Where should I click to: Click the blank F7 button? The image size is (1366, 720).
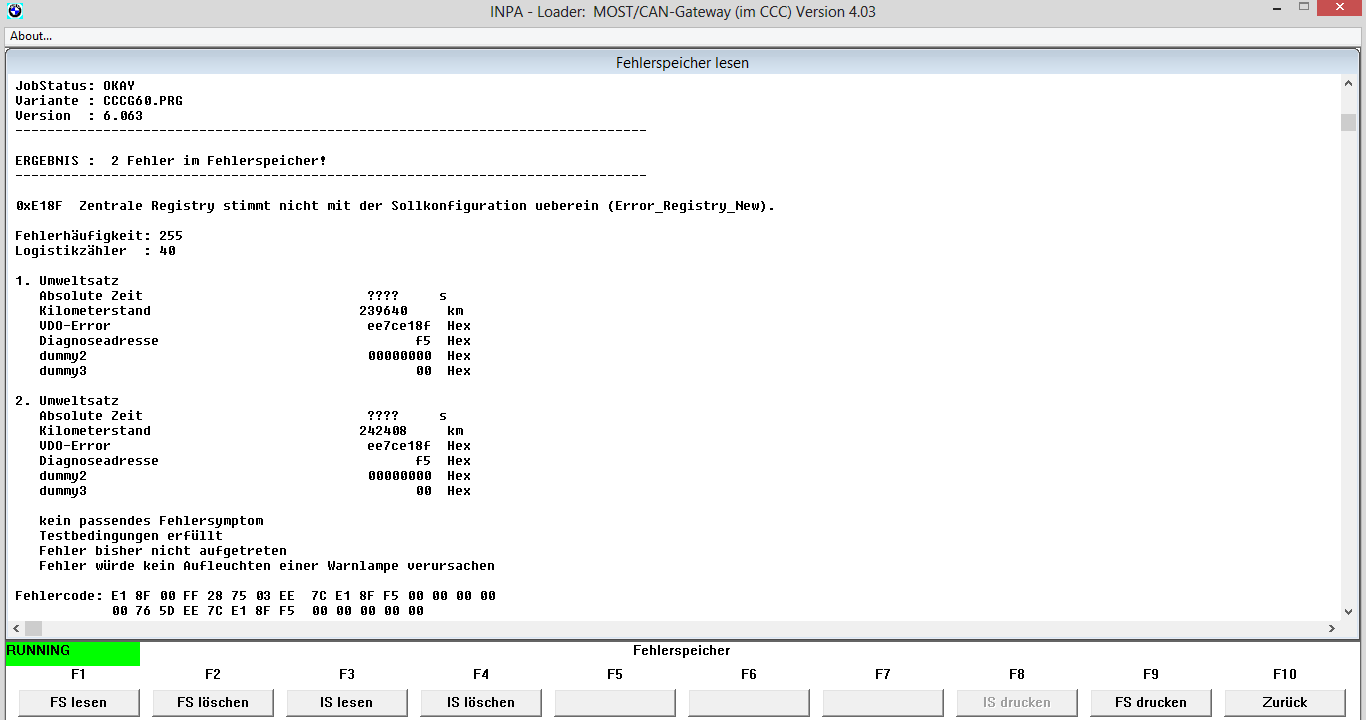click(x=882, y=702)
